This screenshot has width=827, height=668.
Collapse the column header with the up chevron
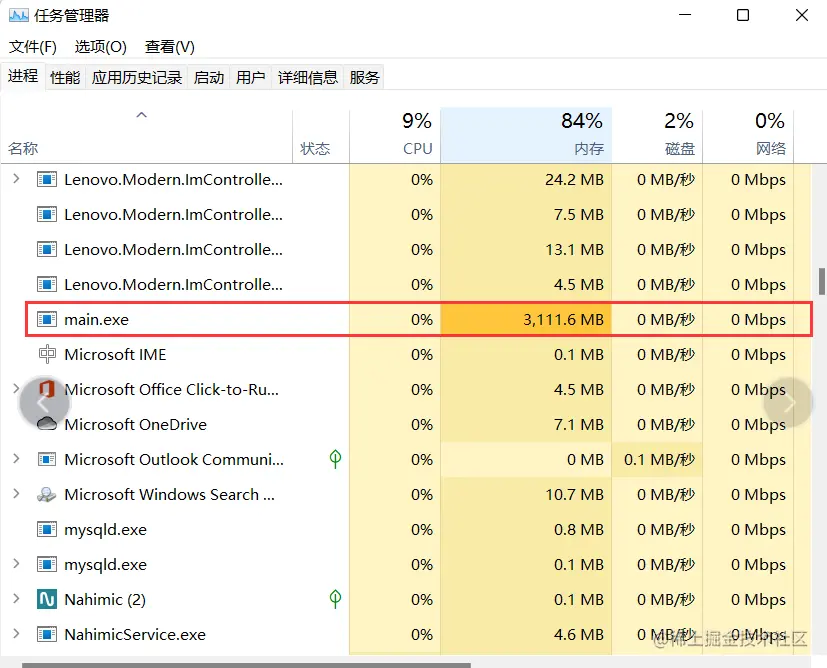[141, 115]
